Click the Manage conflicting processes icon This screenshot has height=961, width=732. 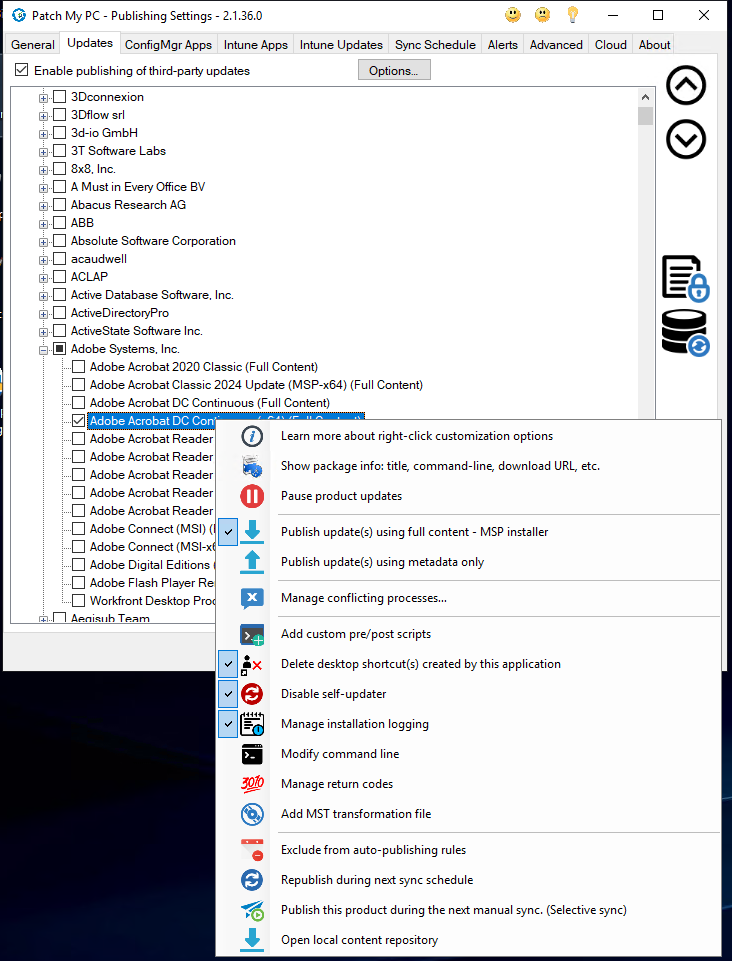[252, 598]
